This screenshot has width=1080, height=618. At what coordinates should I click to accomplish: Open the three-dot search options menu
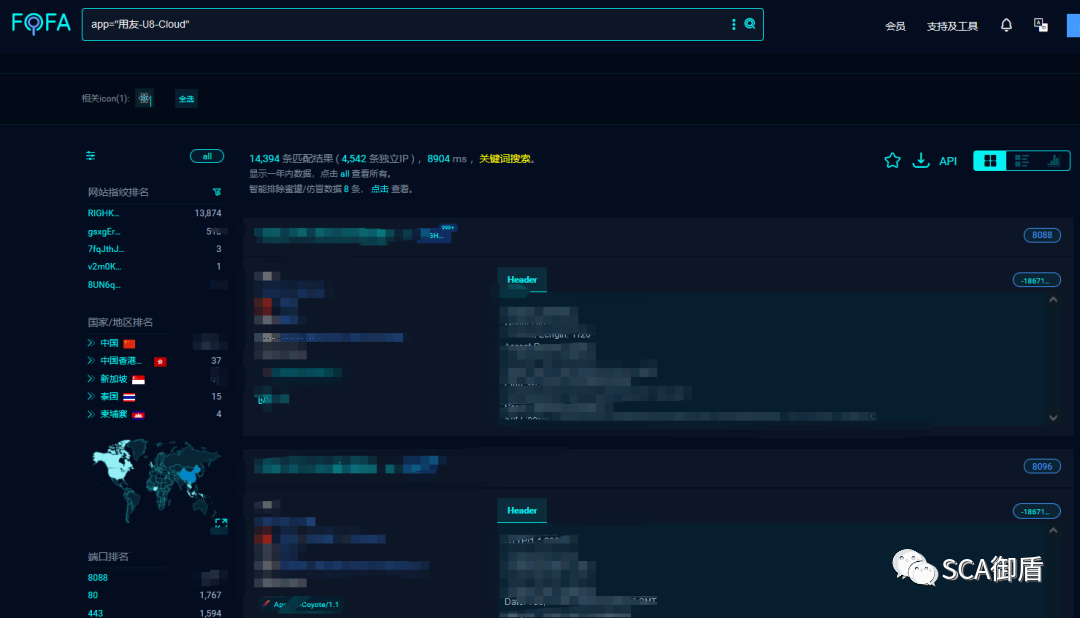point(734,24)
